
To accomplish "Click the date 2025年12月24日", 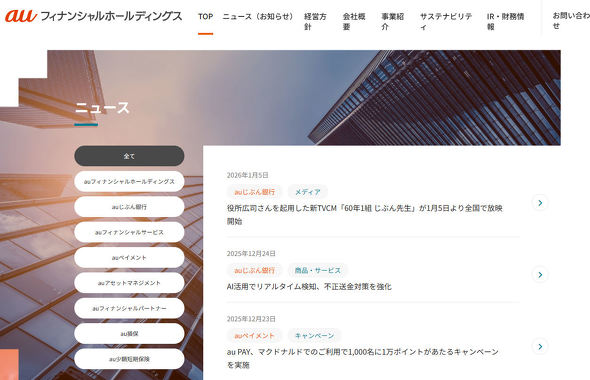I will coord(251,254).
